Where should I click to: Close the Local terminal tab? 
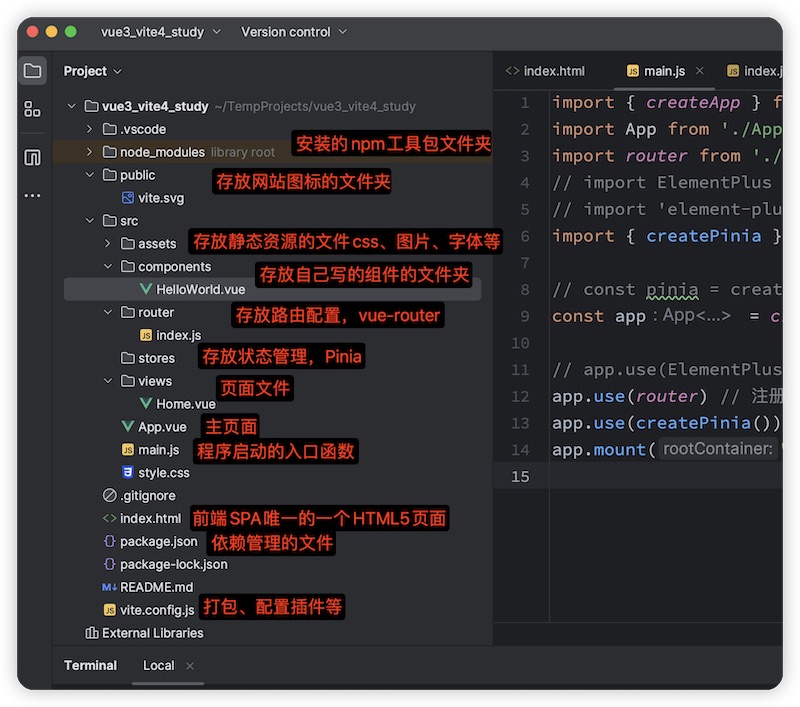190,666
